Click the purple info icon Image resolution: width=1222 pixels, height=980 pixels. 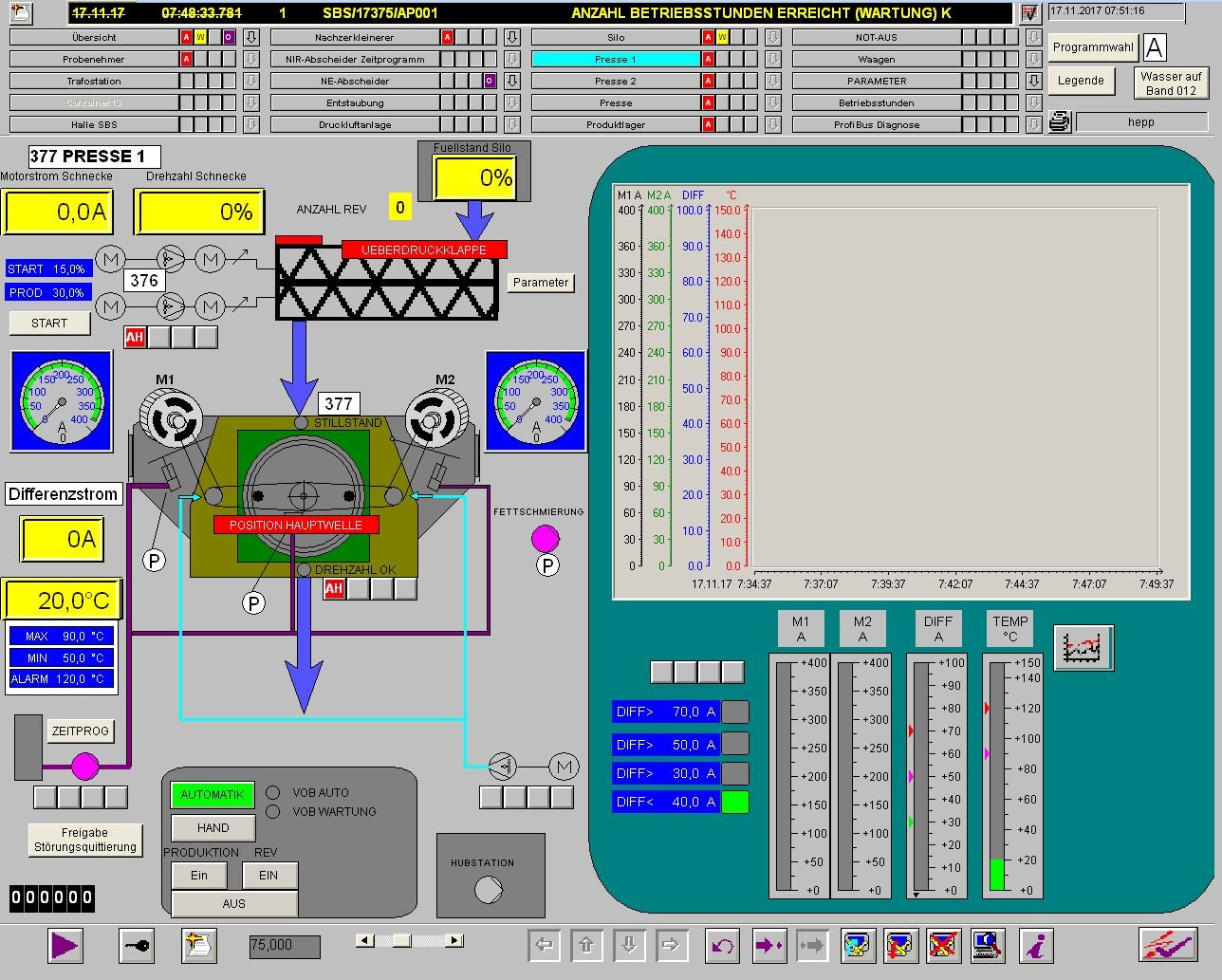click(1037, 945)
